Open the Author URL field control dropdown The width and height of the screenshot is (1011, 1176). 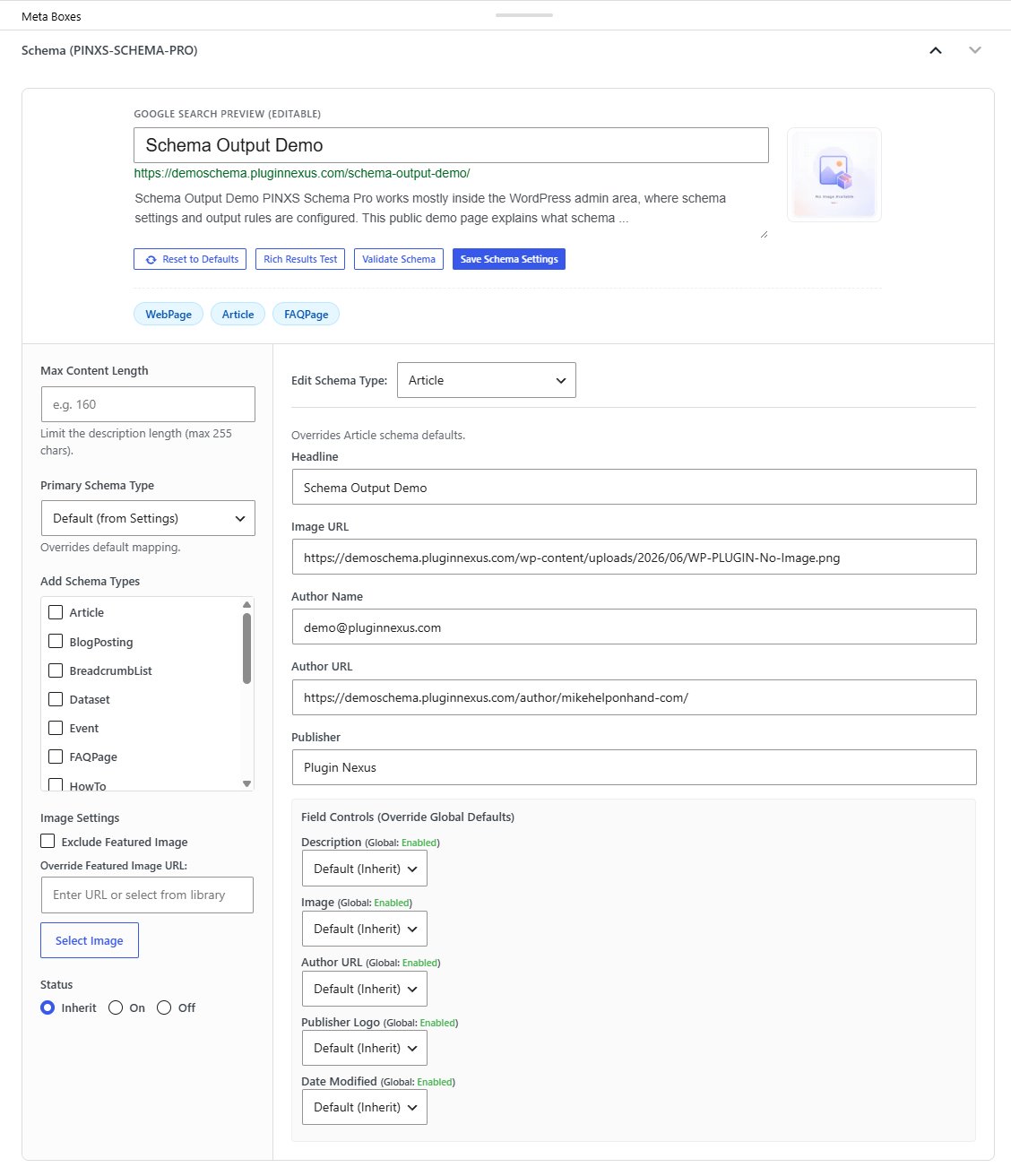(365, 989)
